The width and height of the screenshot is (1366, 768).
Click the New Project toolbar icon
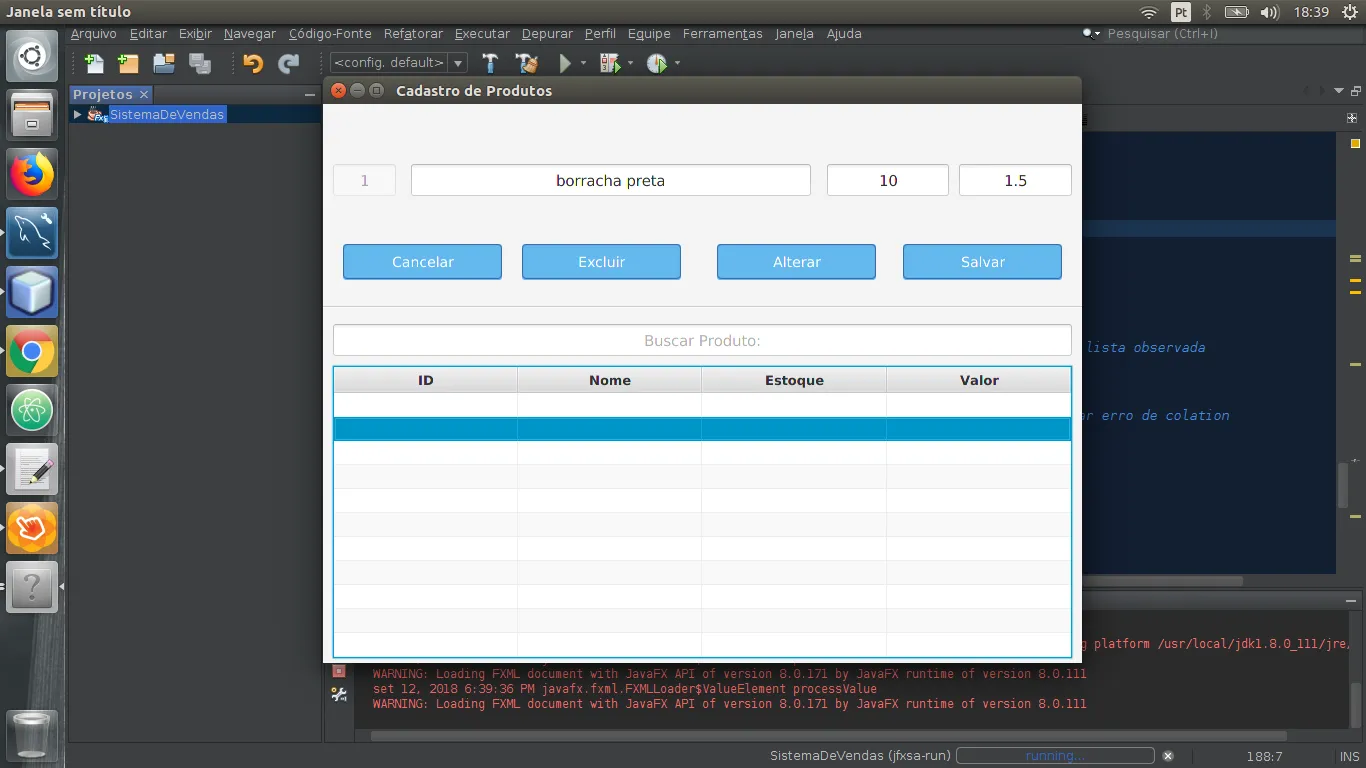pos(128,63)
